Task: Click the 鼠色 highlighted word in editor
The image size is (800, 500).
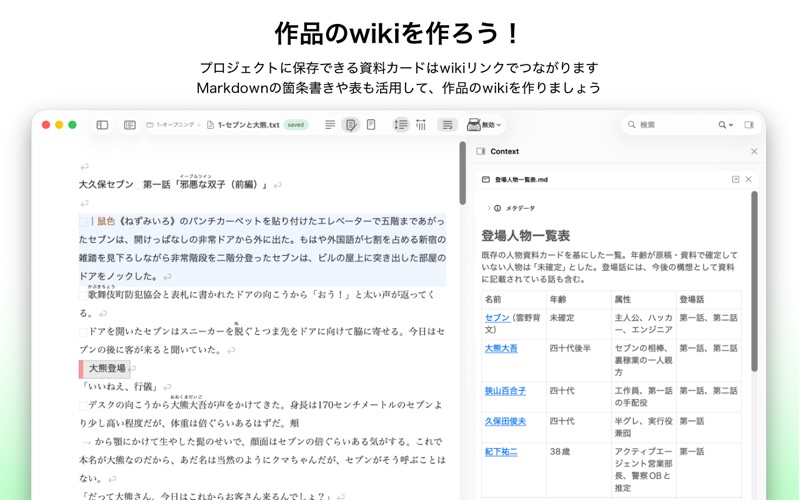Action: (x=106, y=221)
